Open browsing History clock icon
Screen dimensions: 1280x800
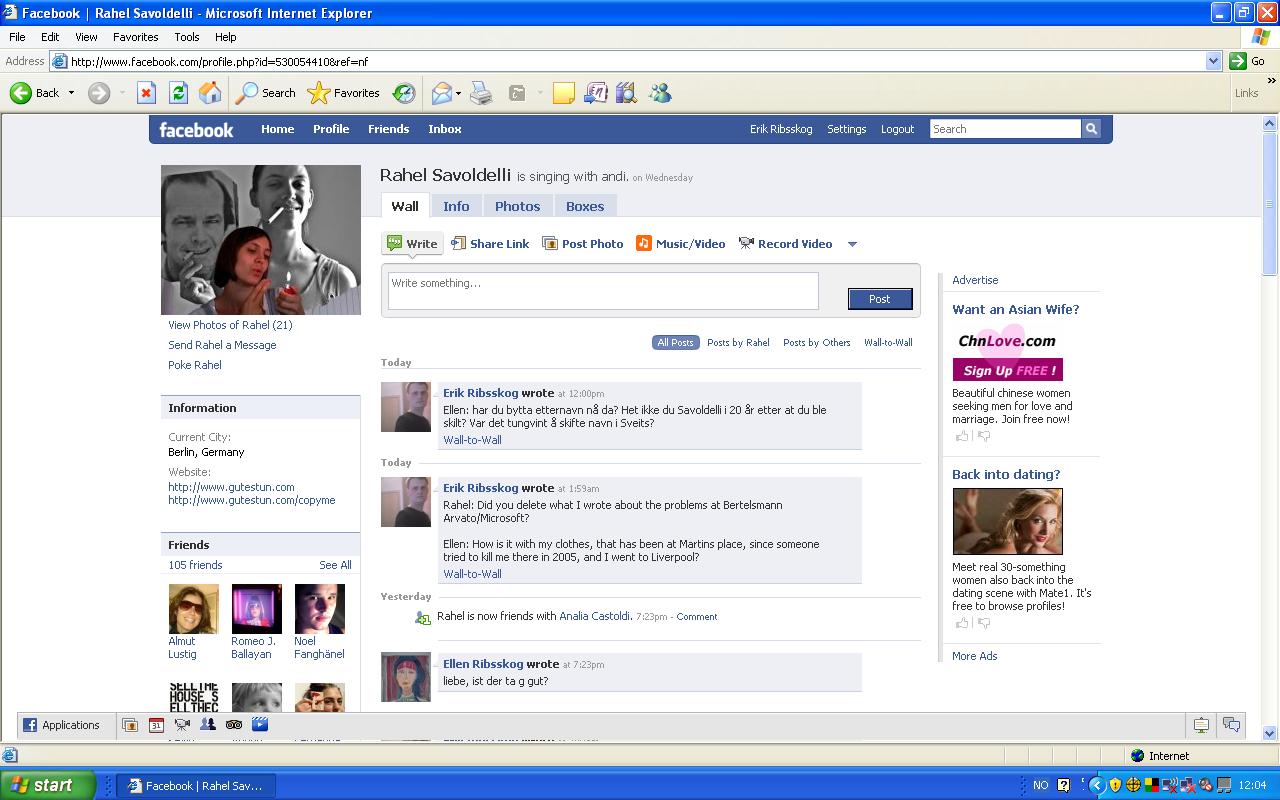pos(404,93)
